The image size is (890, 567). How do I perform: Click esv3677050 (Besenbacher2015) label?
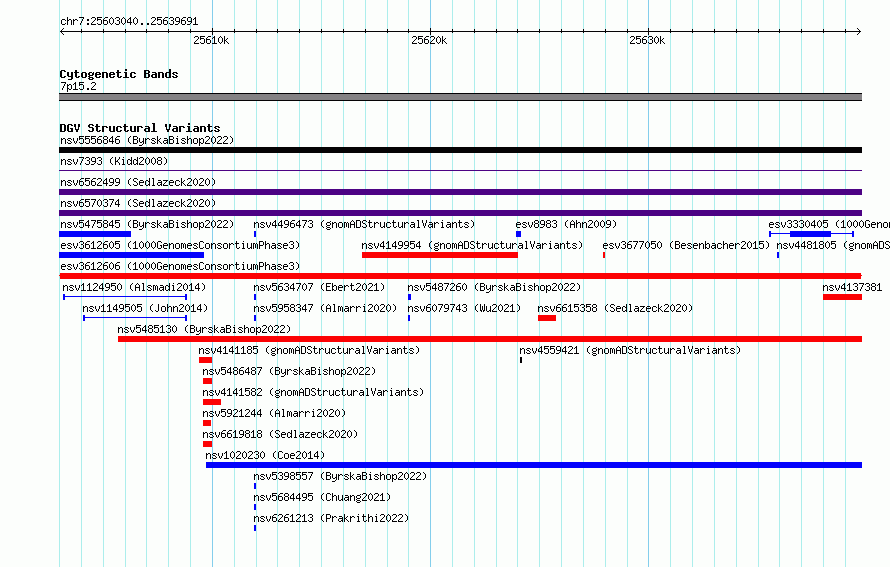686,245
